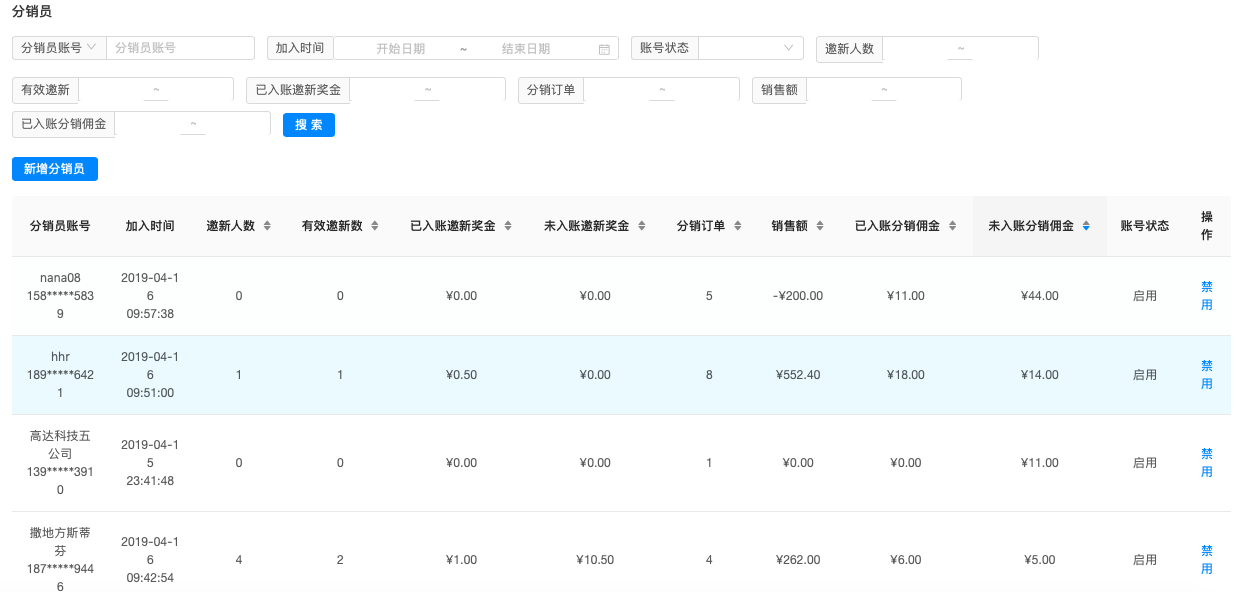1239x592 pixels.
Task: Sort by 销售额 using sort arrows
Action: [x=820, y=226]
